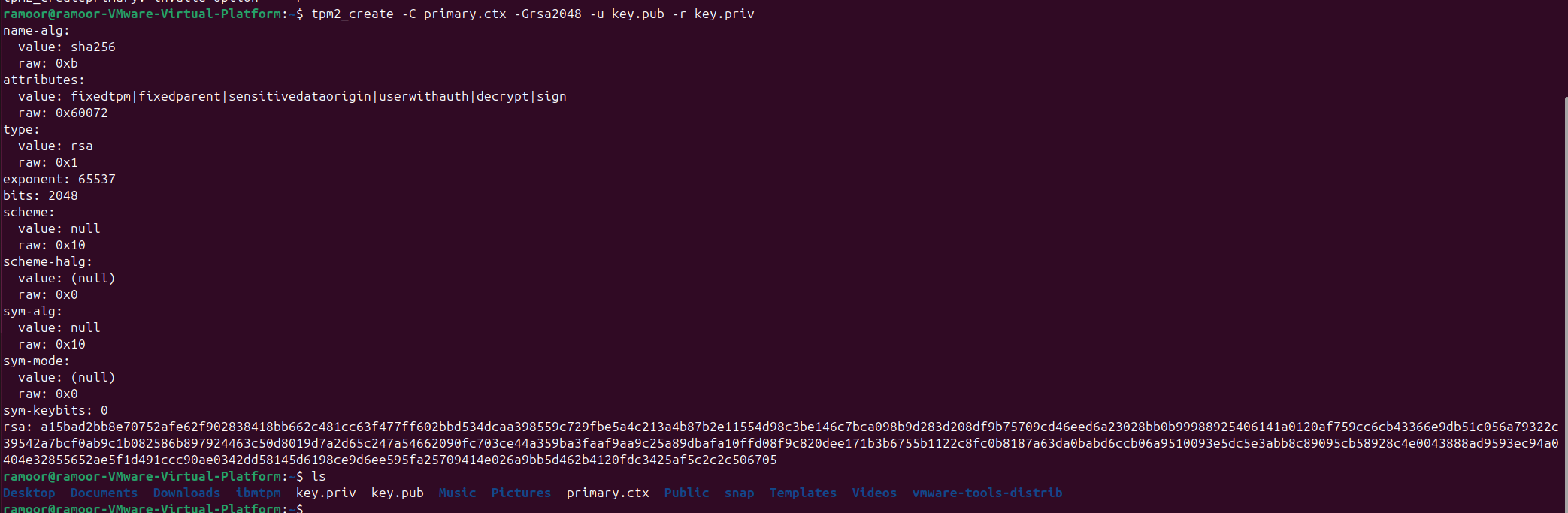The image size is (1568, 513).
Task: Click the Downloads directory entry
Action: (186, 493)
